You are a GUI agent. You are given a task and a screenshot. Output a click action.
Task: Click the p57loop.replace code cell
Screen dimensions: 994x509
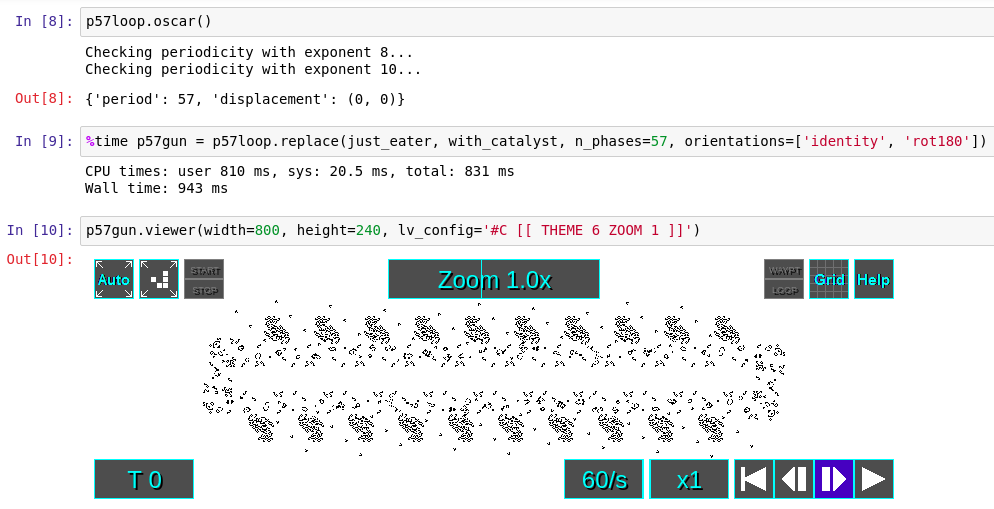click(537, 141)
